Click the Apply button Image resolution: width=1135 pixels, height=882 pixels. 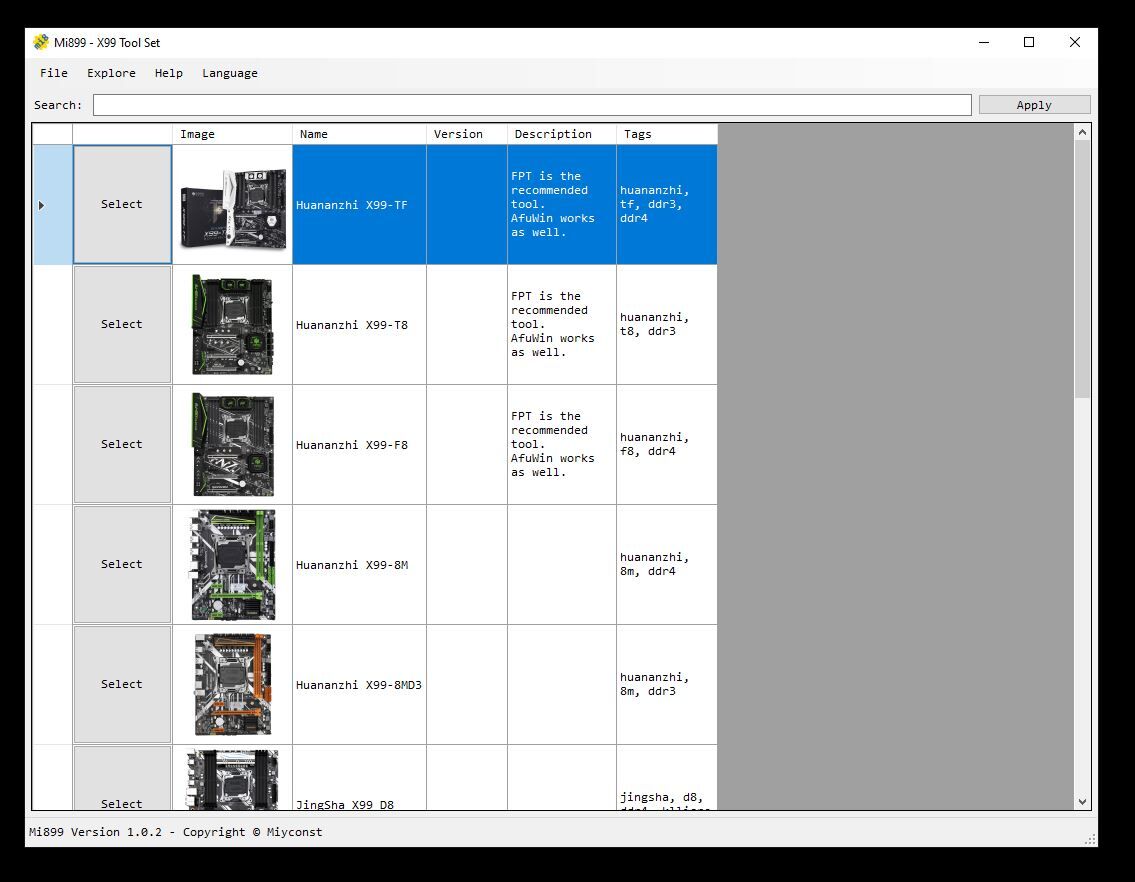coord(1034,105)
